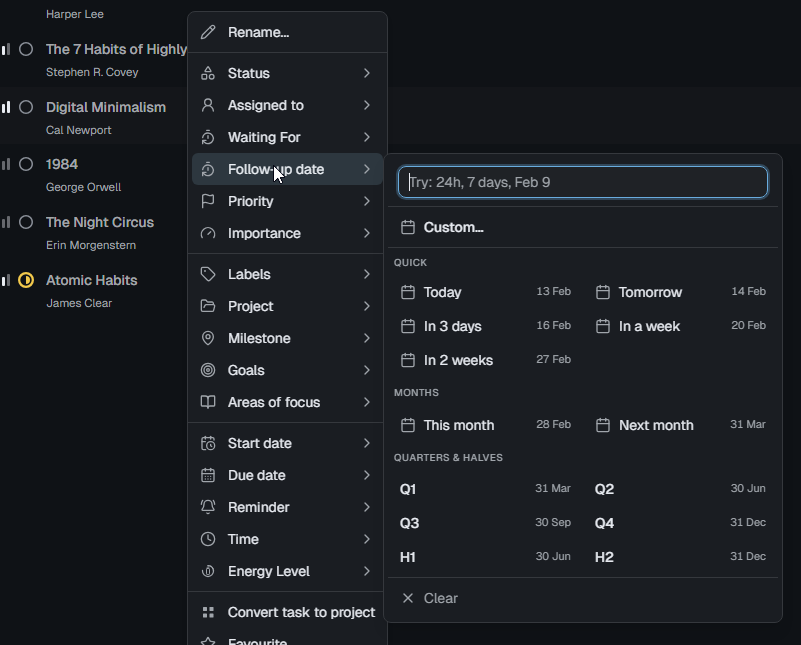This screenshot has height=645, width=801.
Task: Select the Labels tag icon
Action: point(209,274)
